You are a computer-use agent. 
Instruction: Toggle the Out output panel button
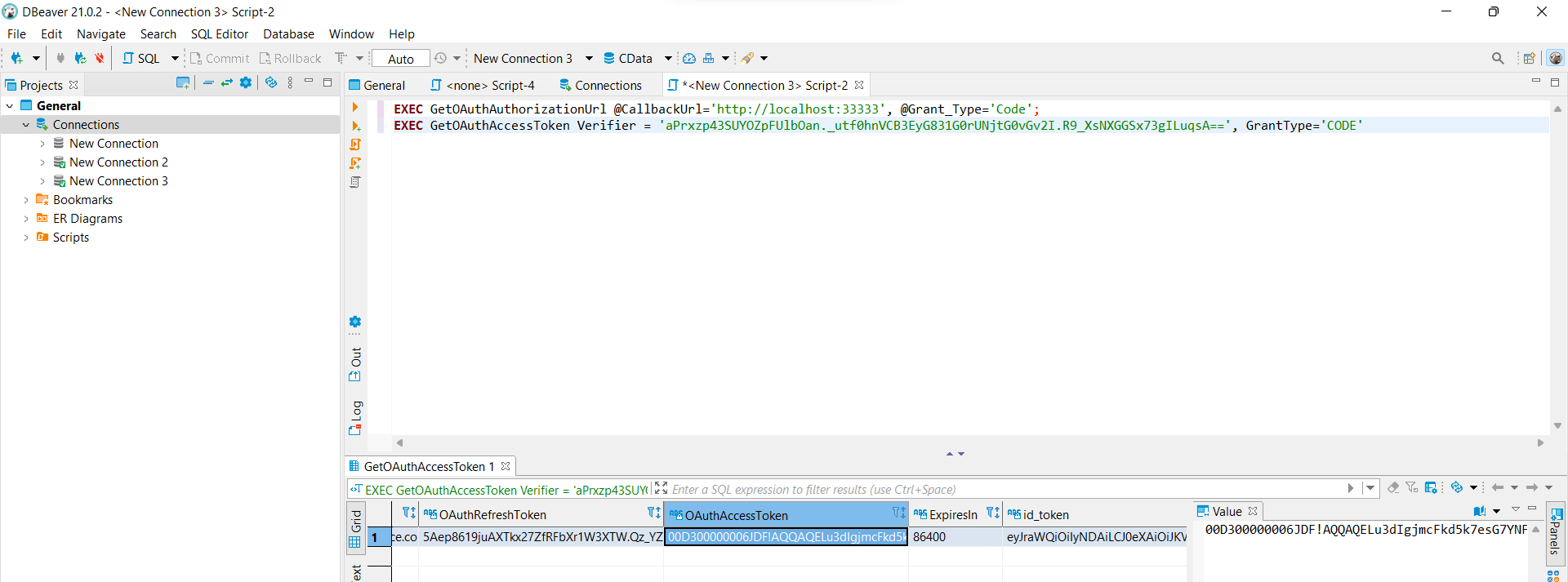click(x=355, y=364)
